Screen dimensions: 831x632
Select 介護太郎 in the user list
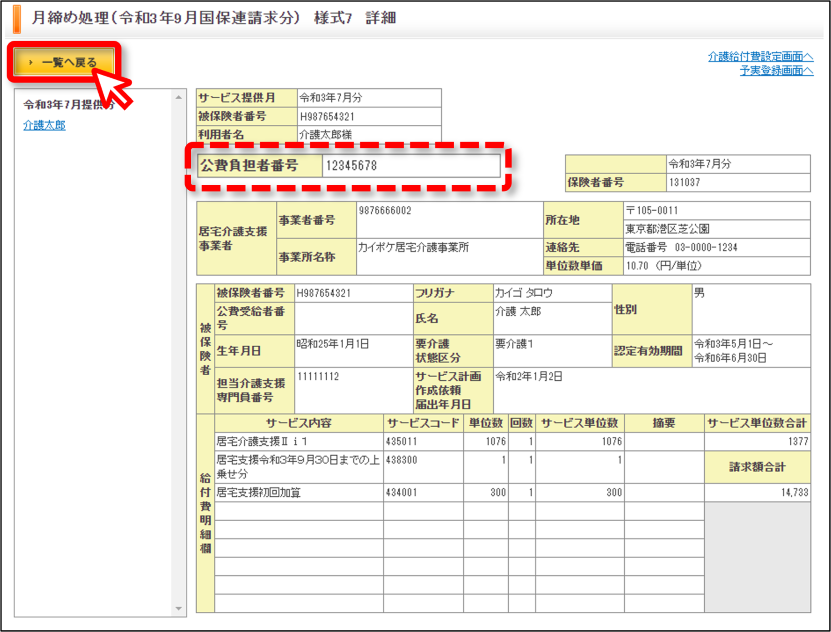pos(45,125)
